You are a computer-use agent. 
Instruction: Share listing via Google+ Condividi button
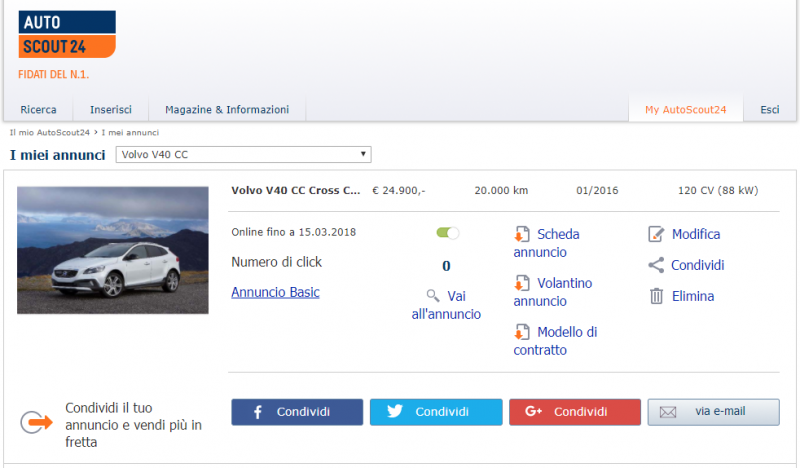575,412
